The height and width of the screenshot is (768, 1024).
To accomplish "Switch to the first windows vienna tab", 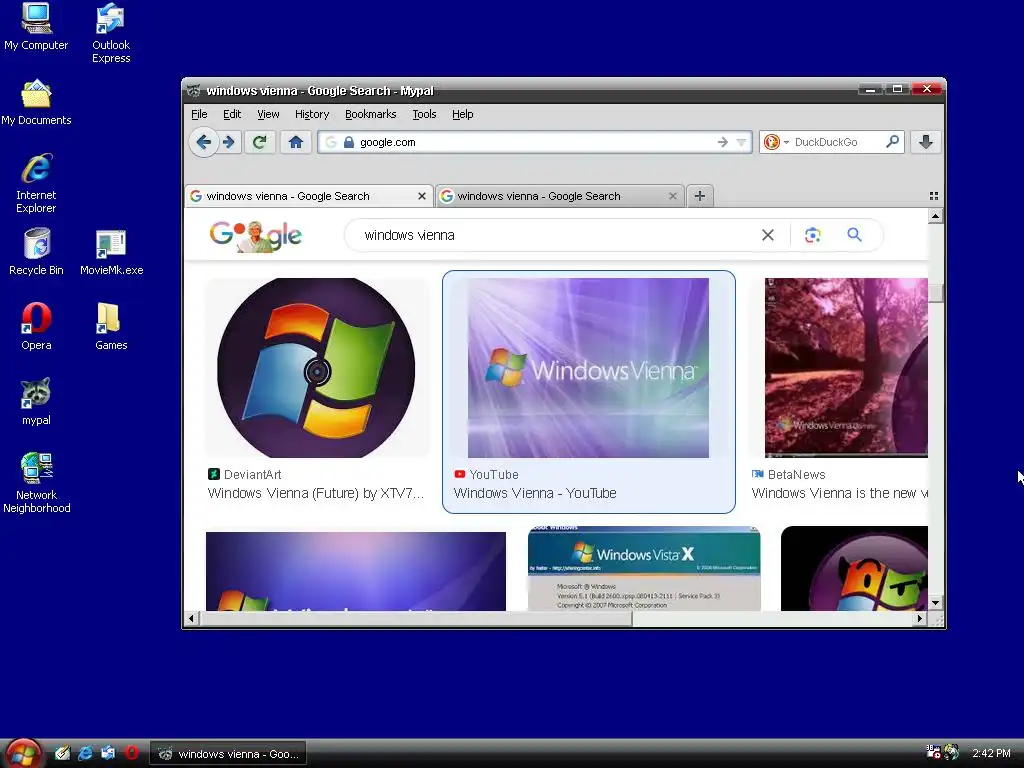I will [x=308, y=196].
